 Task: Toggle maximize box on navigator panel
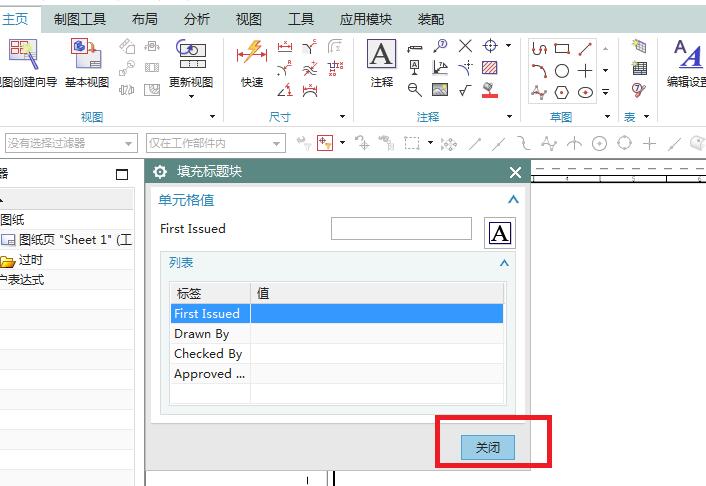(122, 174)
